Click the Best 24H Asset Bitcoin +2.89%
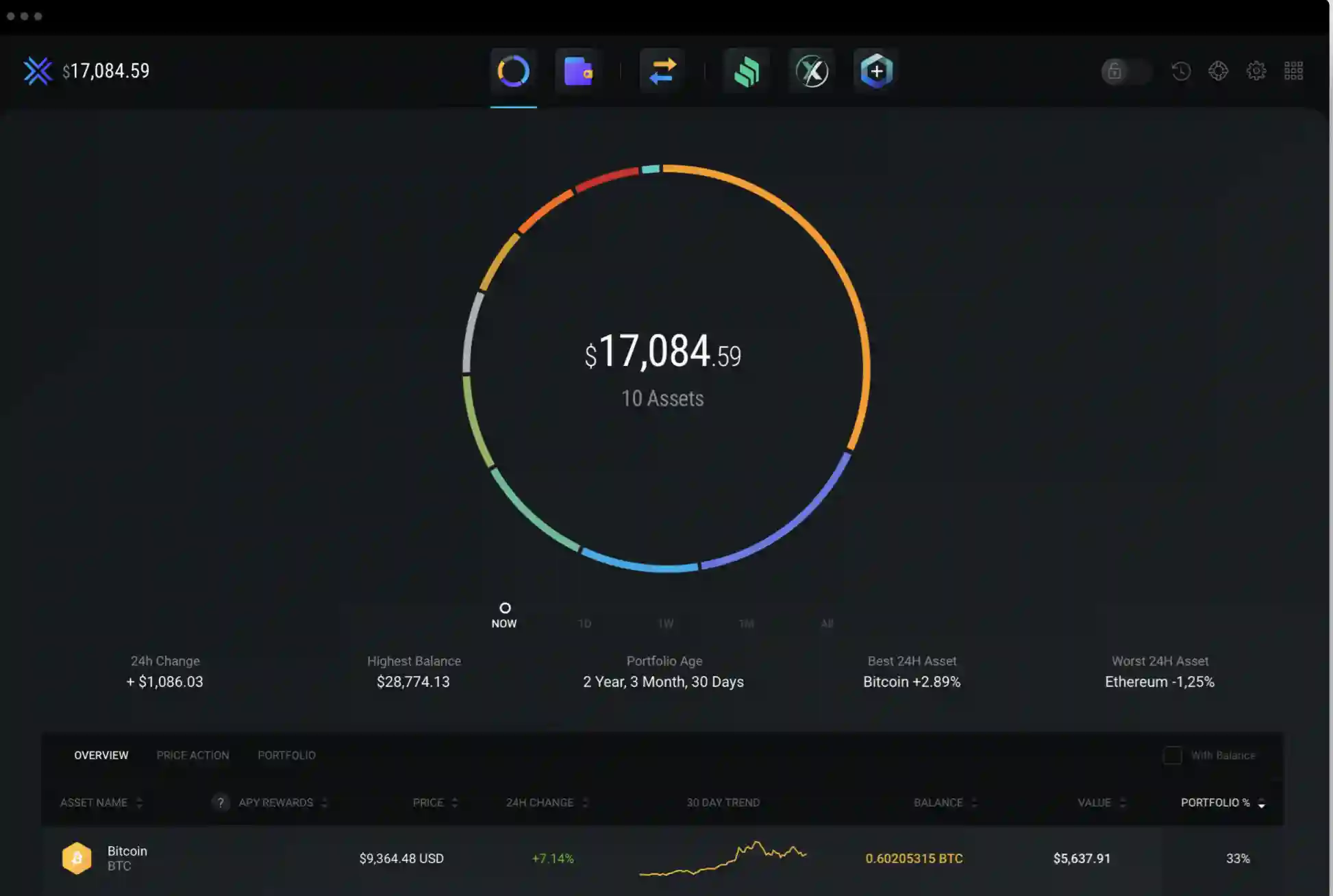 tap(912, 682)
